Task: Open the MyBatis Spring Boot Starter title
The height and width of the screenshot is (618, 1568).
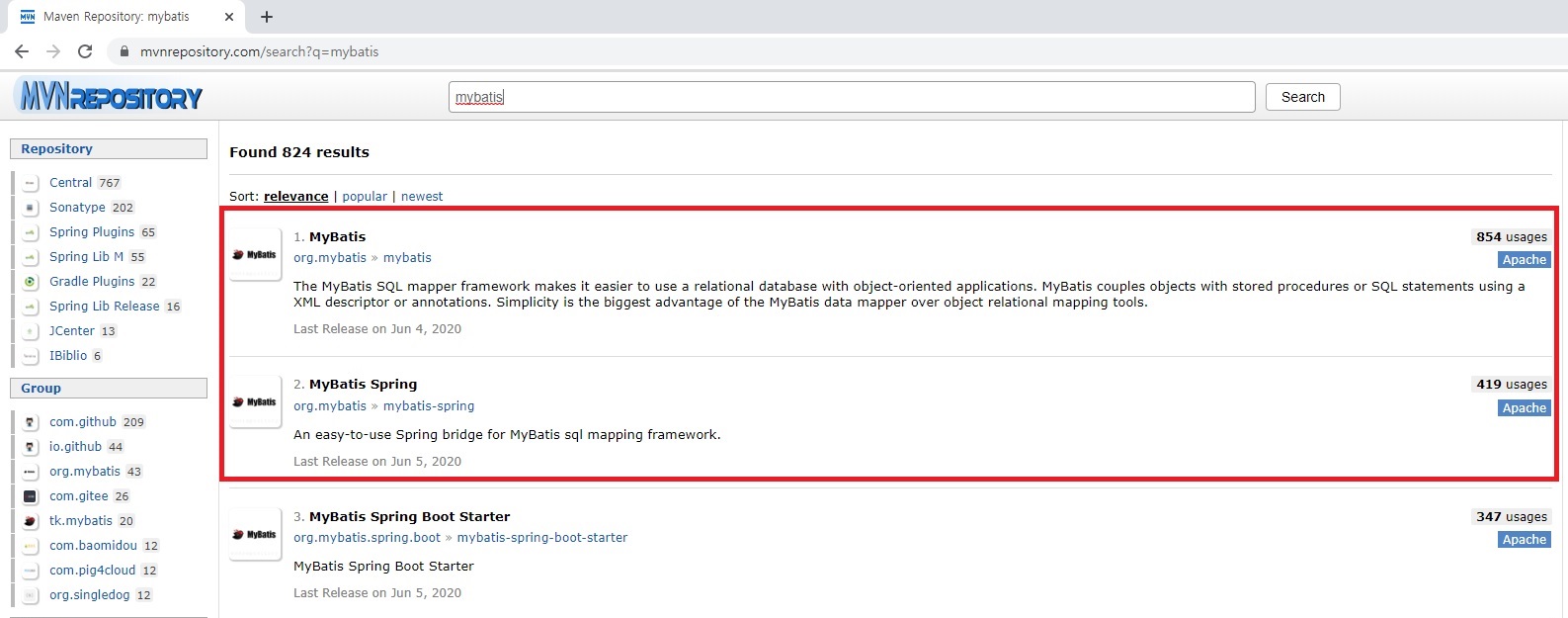Action: [409, 517]
